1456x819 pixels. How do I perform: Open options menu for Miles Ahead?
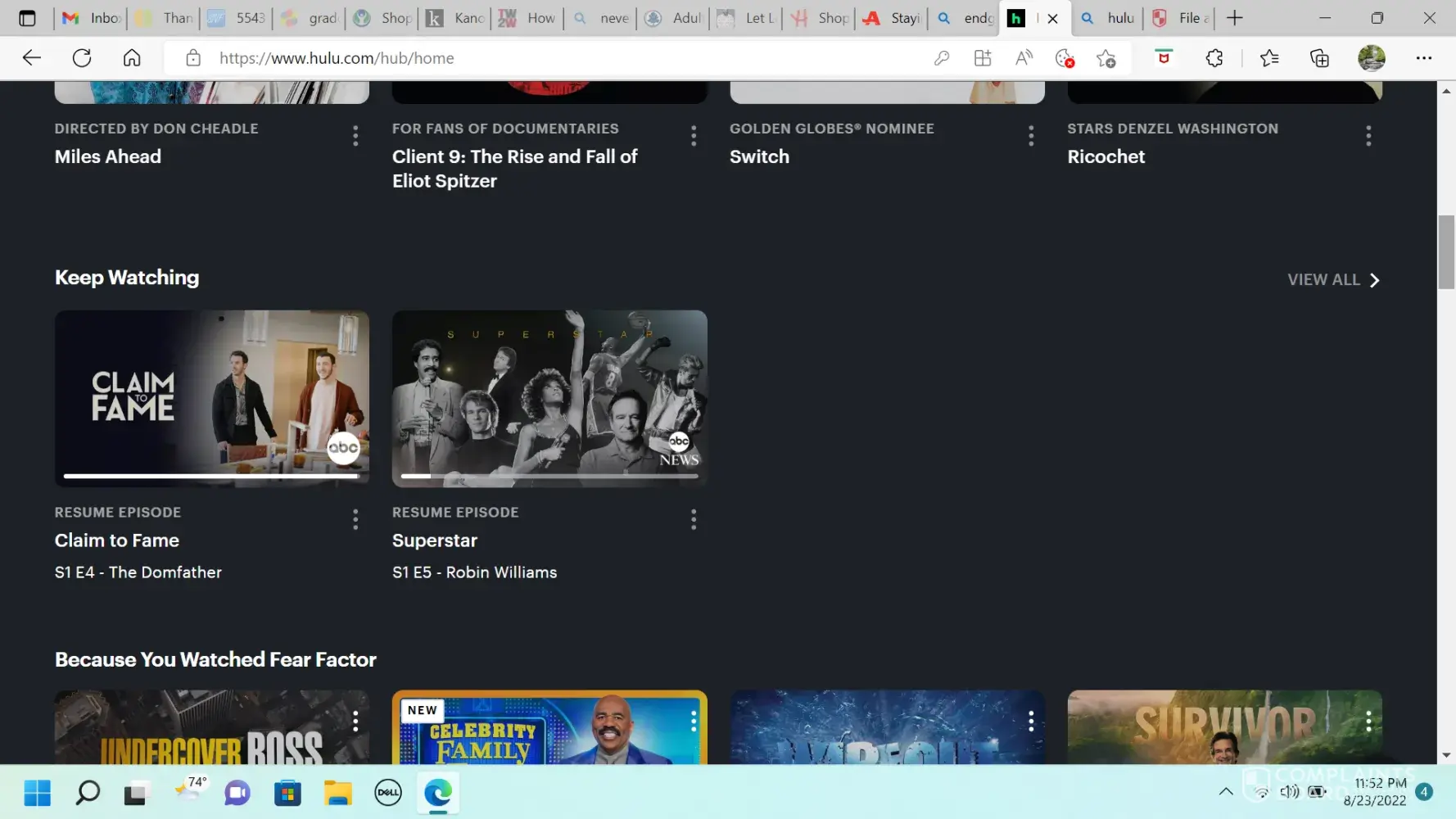355,136
